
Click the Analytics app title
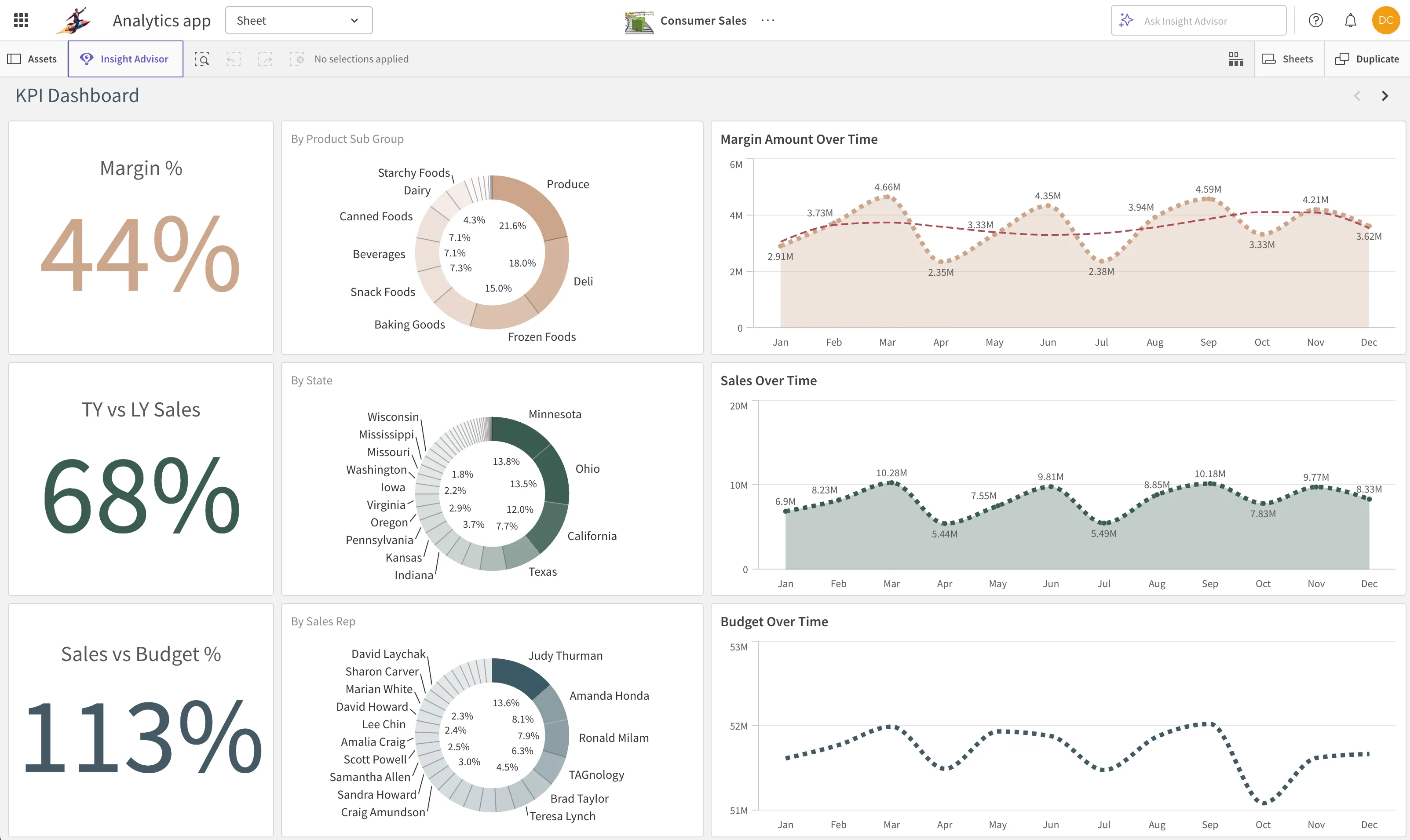click(x=161, y=20)
